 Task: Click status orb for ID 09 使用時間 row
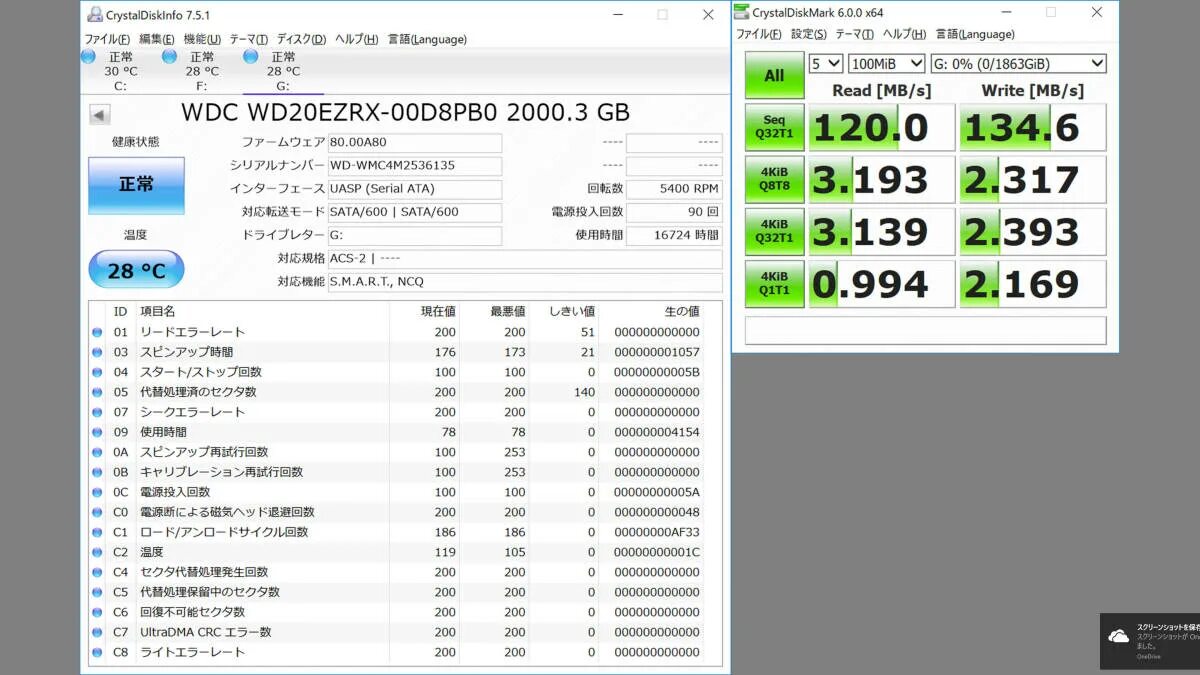tap(98, 432)
